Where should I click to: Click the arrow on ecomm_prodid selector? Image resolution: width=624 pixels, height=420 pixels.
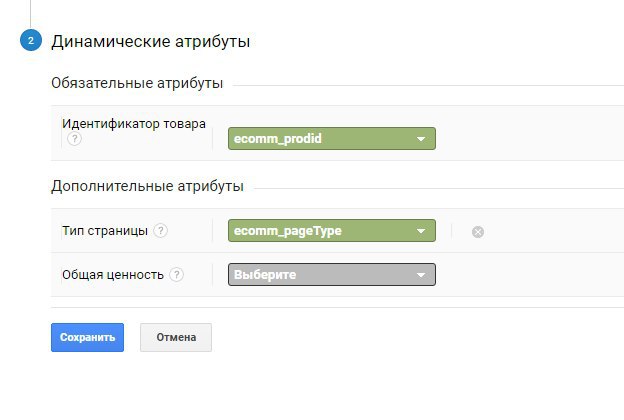(421, 139)
